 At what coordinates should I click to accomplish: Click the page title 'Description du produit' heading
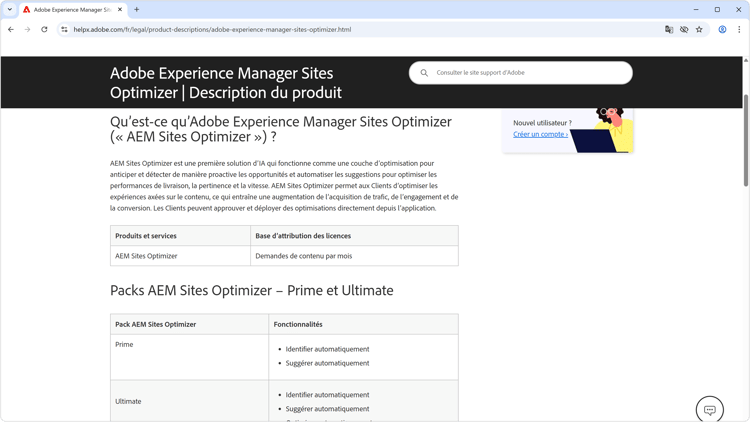(226, 83)
